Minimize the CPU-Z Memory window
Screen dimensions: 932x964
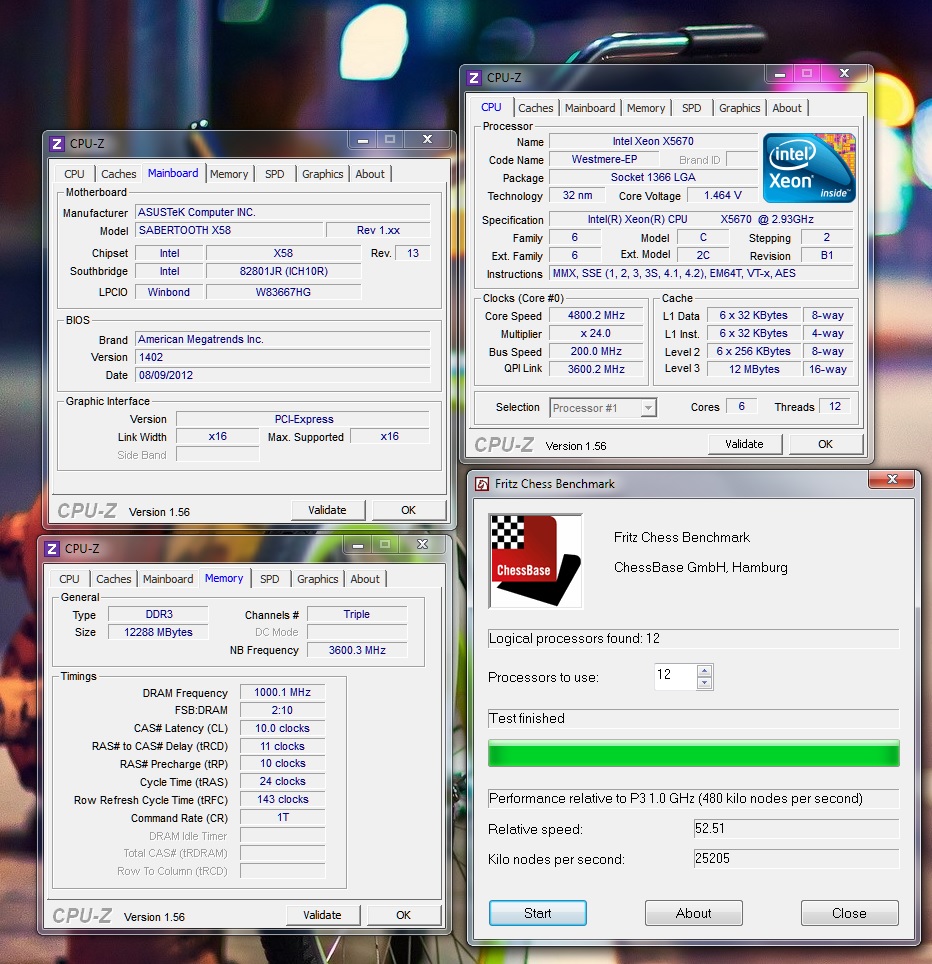358,545
